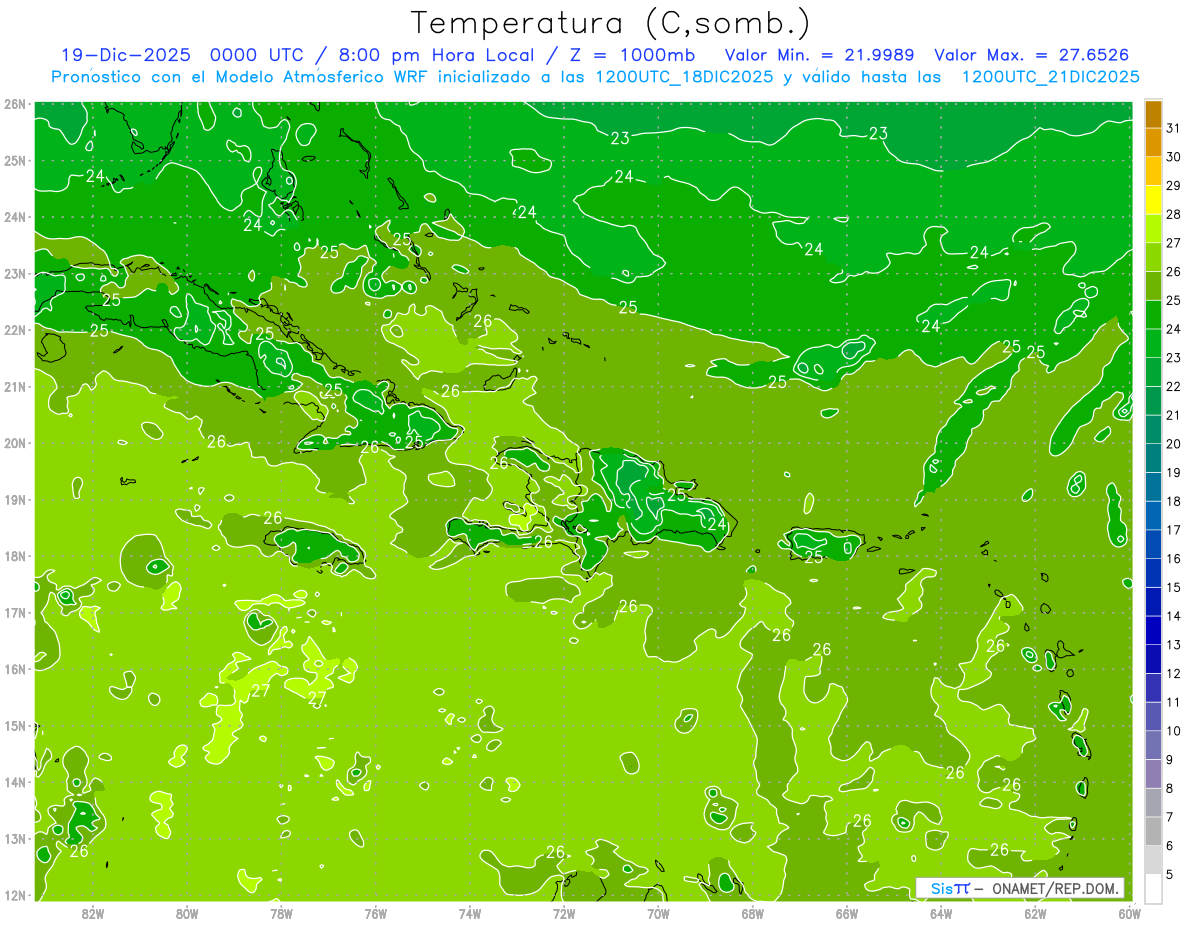Click the 19N latitude axis label
The height and width of the screenshot is (927, 1200).
pyautogui.click(x=16, y=500)
